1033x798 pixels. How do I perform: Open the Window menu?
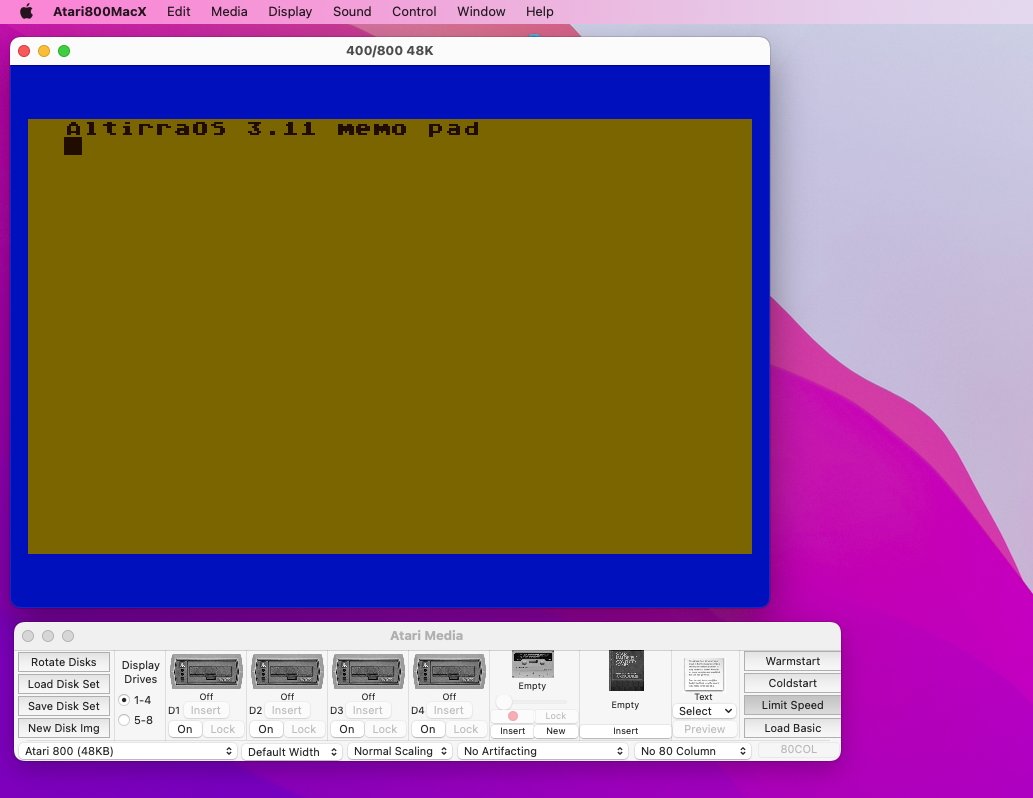coord(481,12)
